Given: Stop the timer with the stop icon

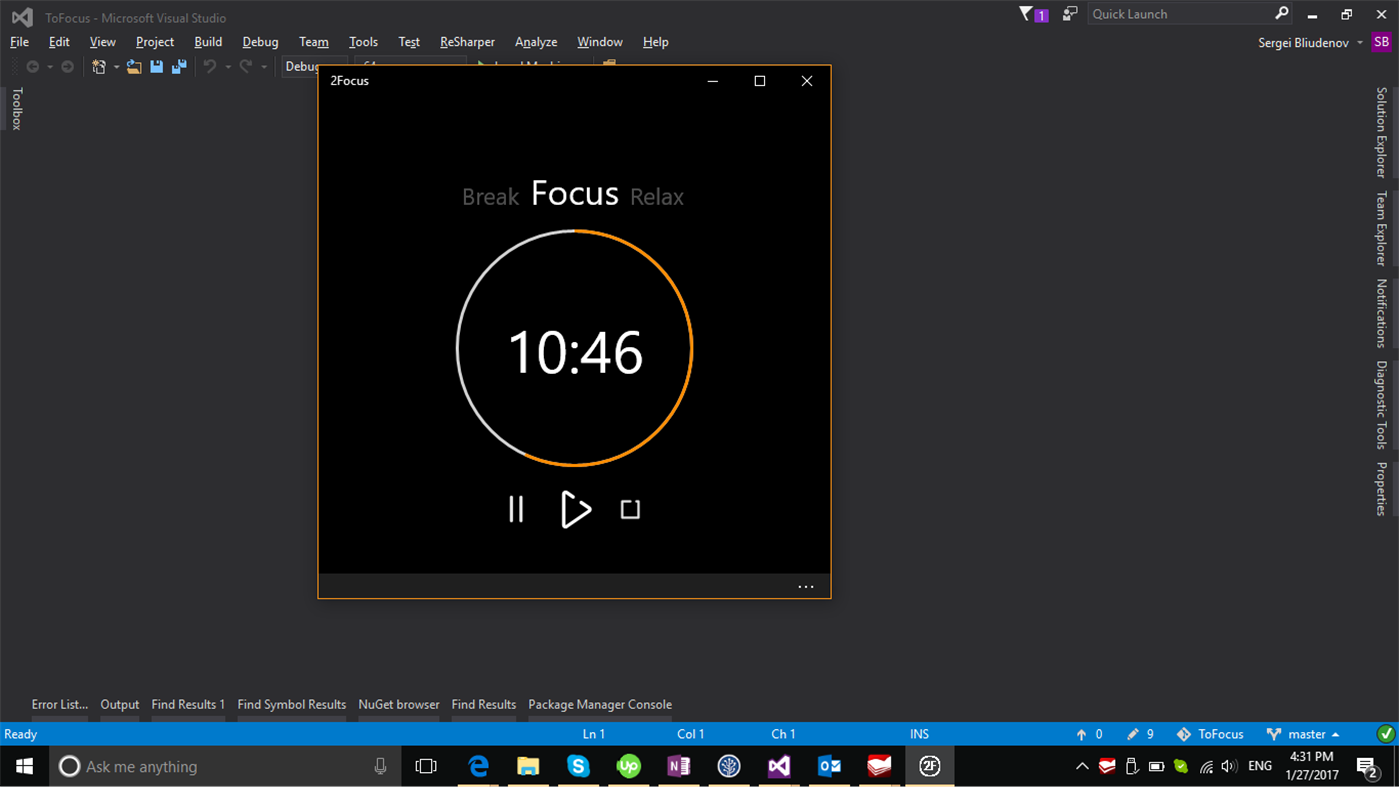Looking at the screenshot, I should pos(630,509).
